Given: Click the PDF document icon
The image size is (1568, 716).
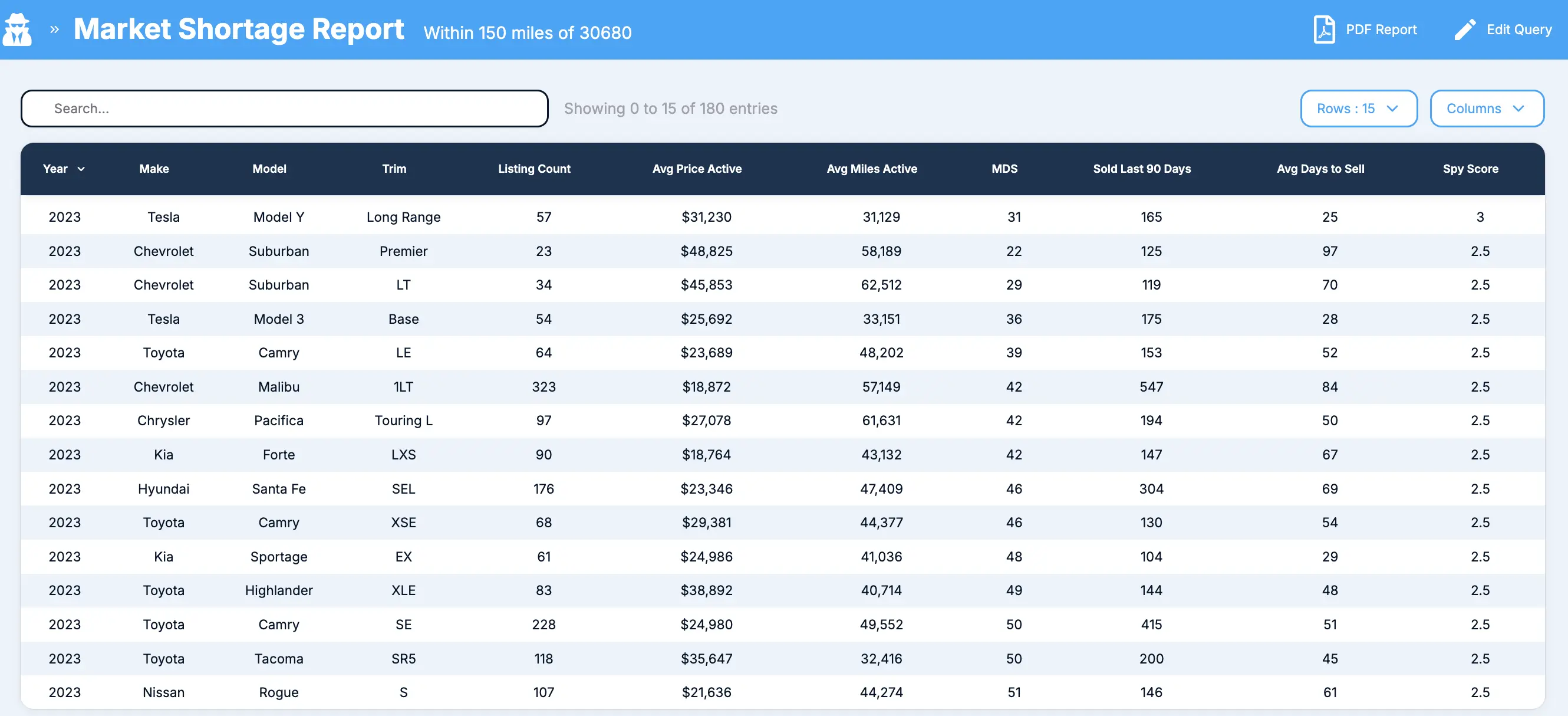Looking at the screenshot, I should point(1324,29).
